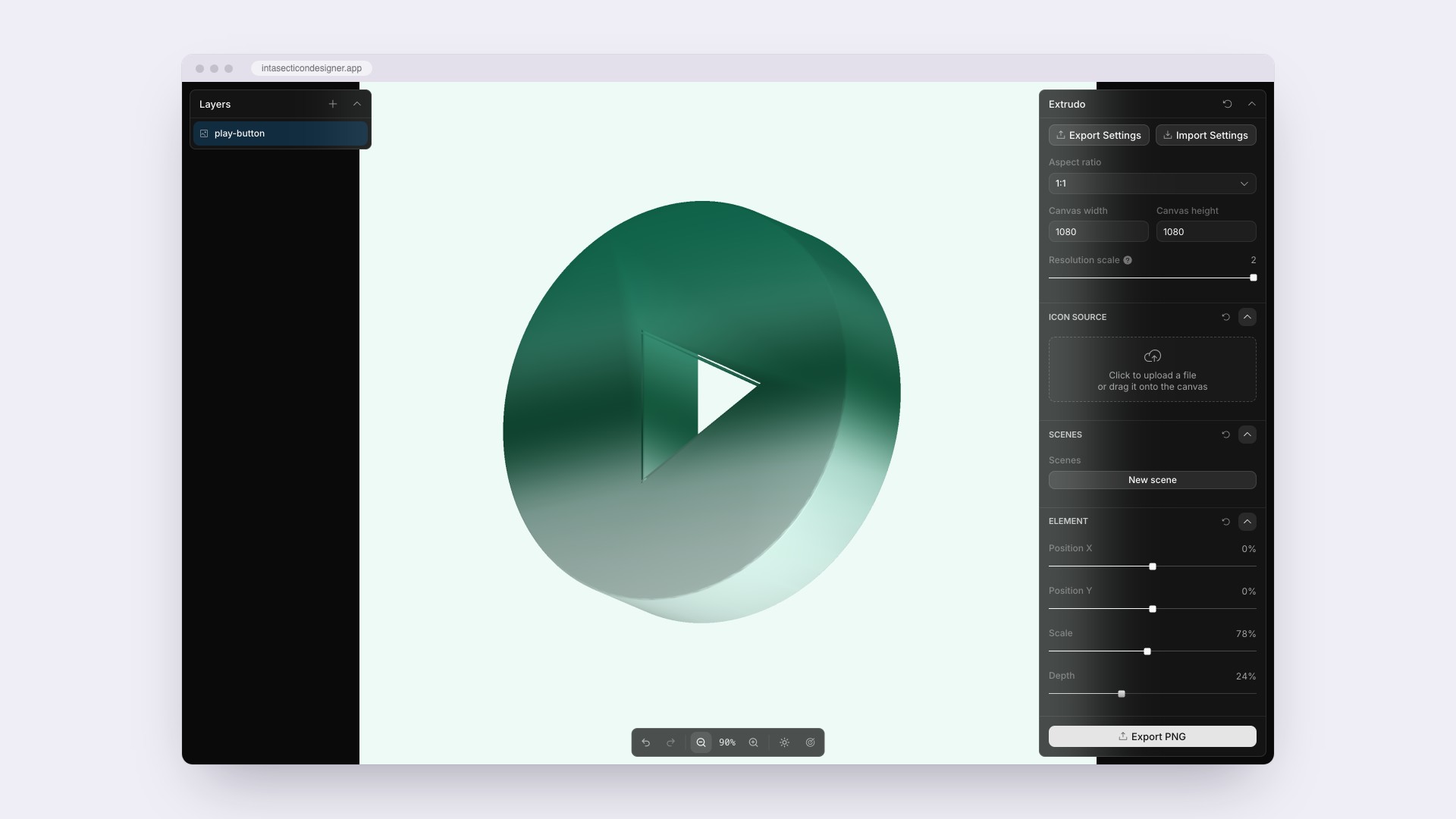Zoom out the canvas
The image size is (1456, 819).
(x=701, y=742)
